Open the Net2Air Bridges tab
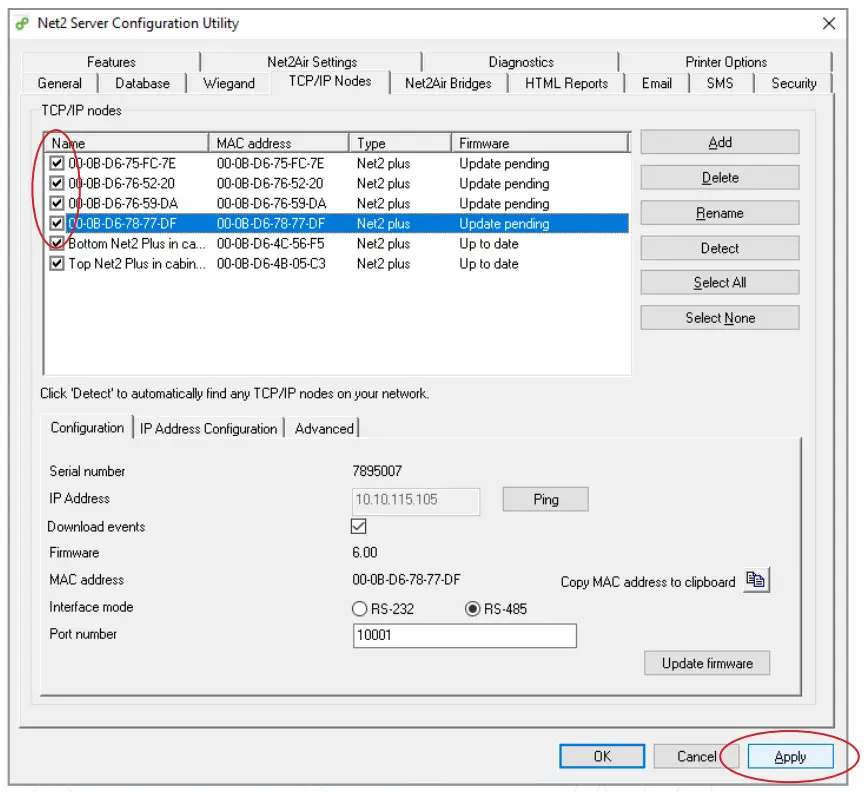 point(448,83)
